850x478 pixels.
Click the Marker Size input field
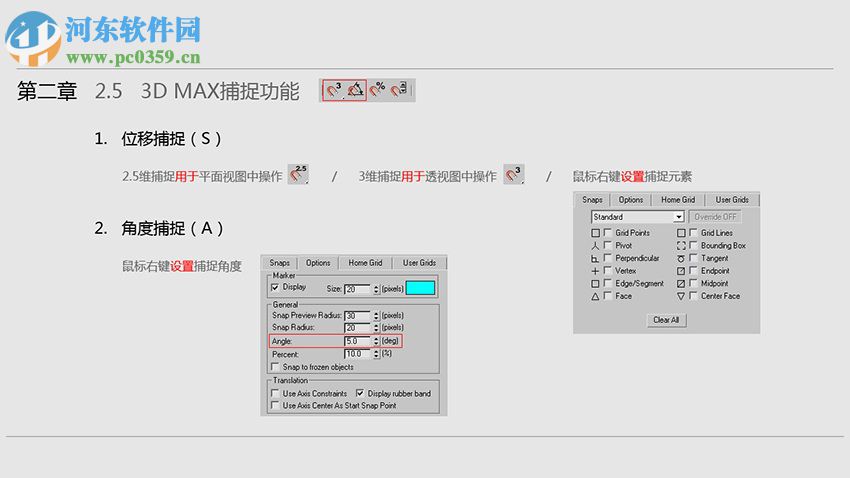[x=358, y=289]
